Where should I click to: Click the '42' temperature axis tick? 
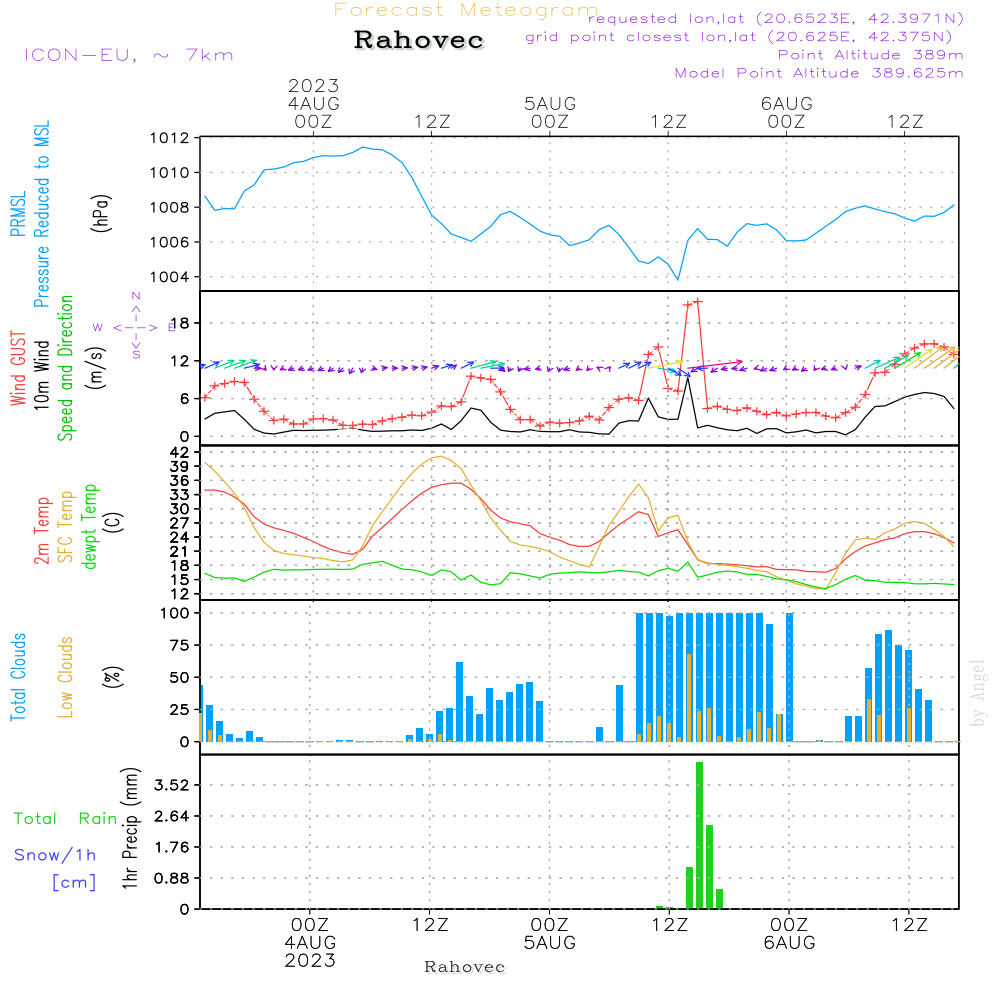coord(180,452)
